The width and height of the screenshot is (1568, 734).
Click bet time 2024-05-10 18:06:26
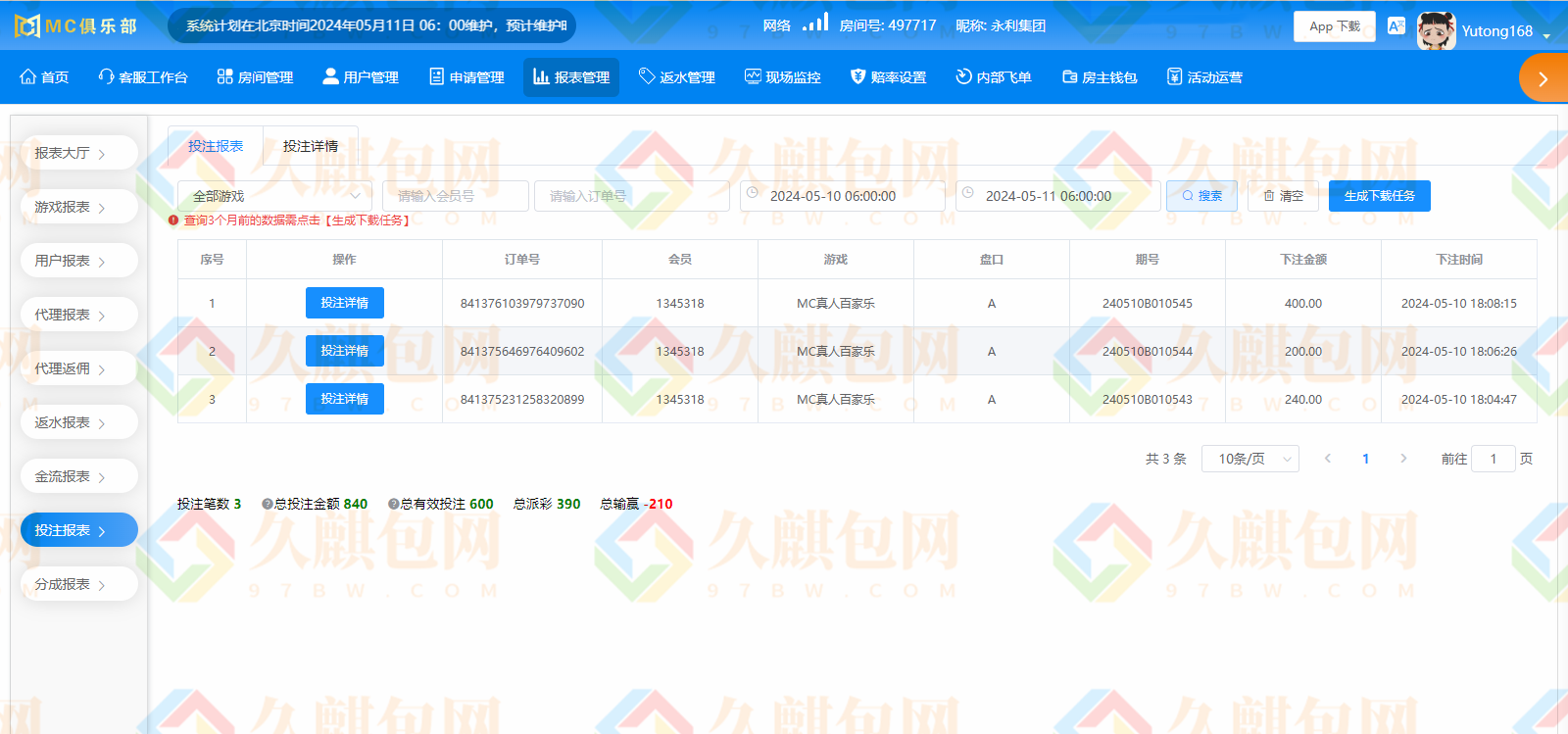tap(1459, 352)
